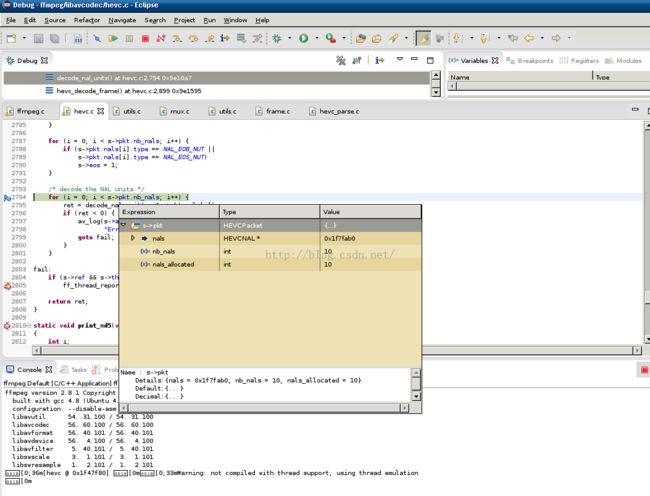Click the Save toolbar icon
Screen dimensions: 650x496
pos(39,39)
